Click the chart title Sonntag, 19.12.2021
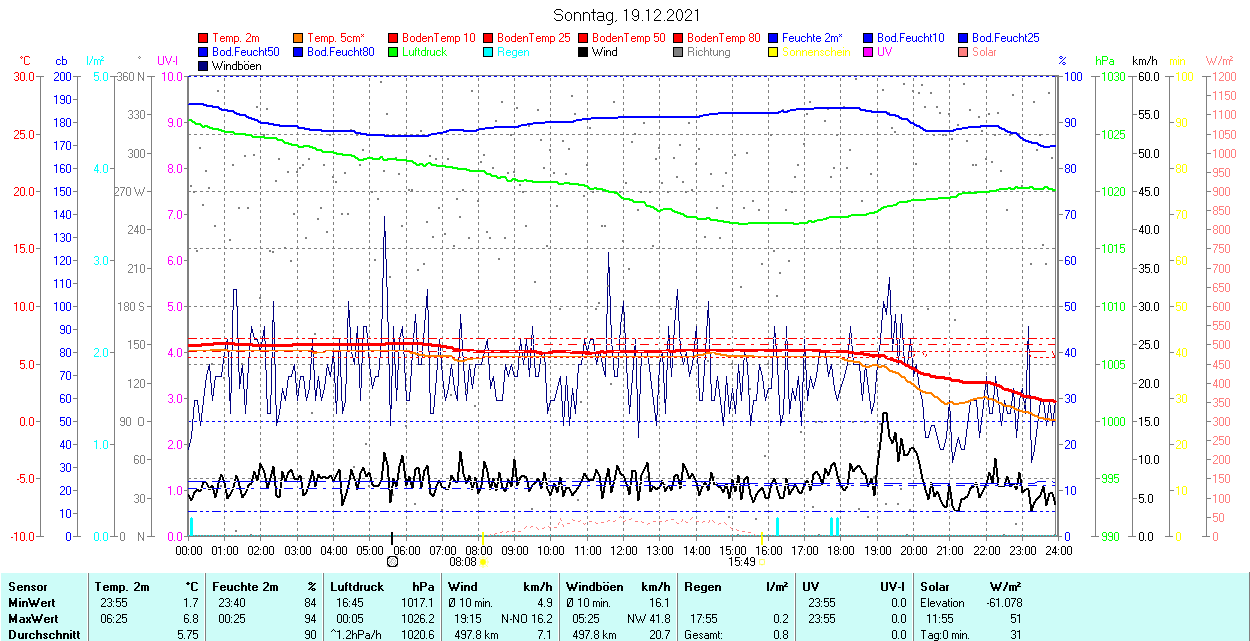 [626, 15]
